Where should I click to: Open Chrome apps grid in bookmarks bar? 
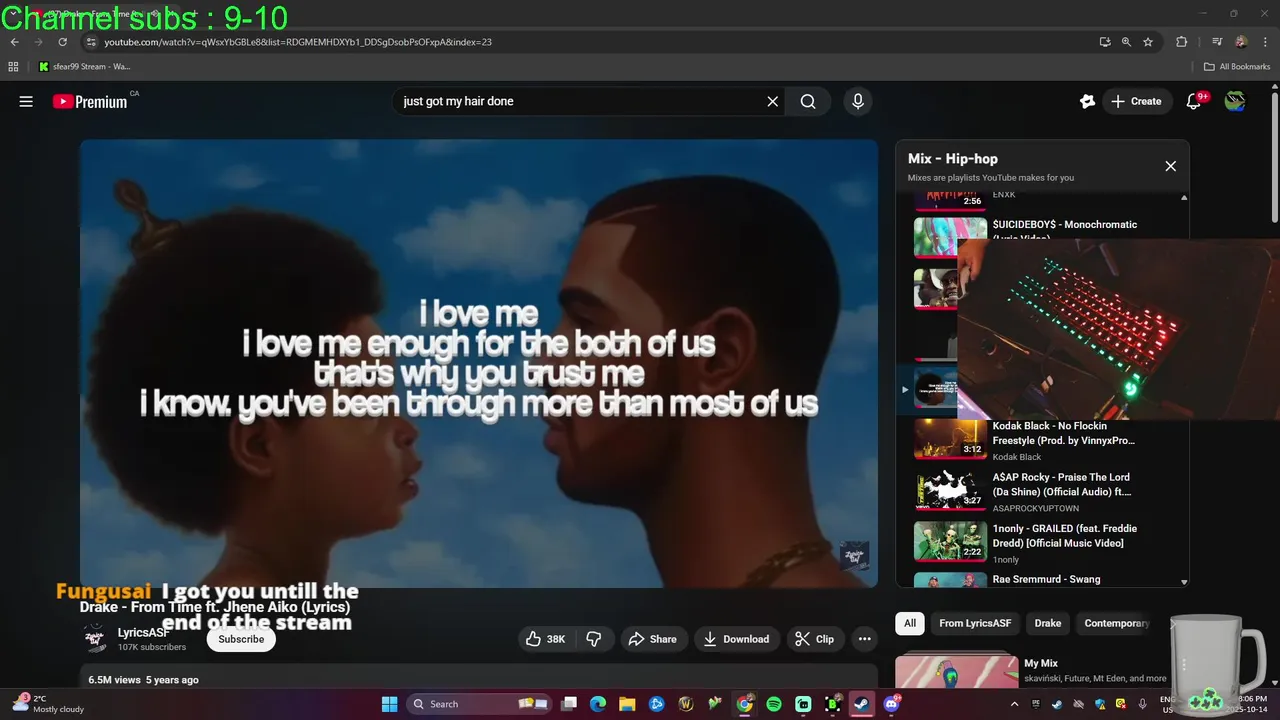(x=13, y=67)
